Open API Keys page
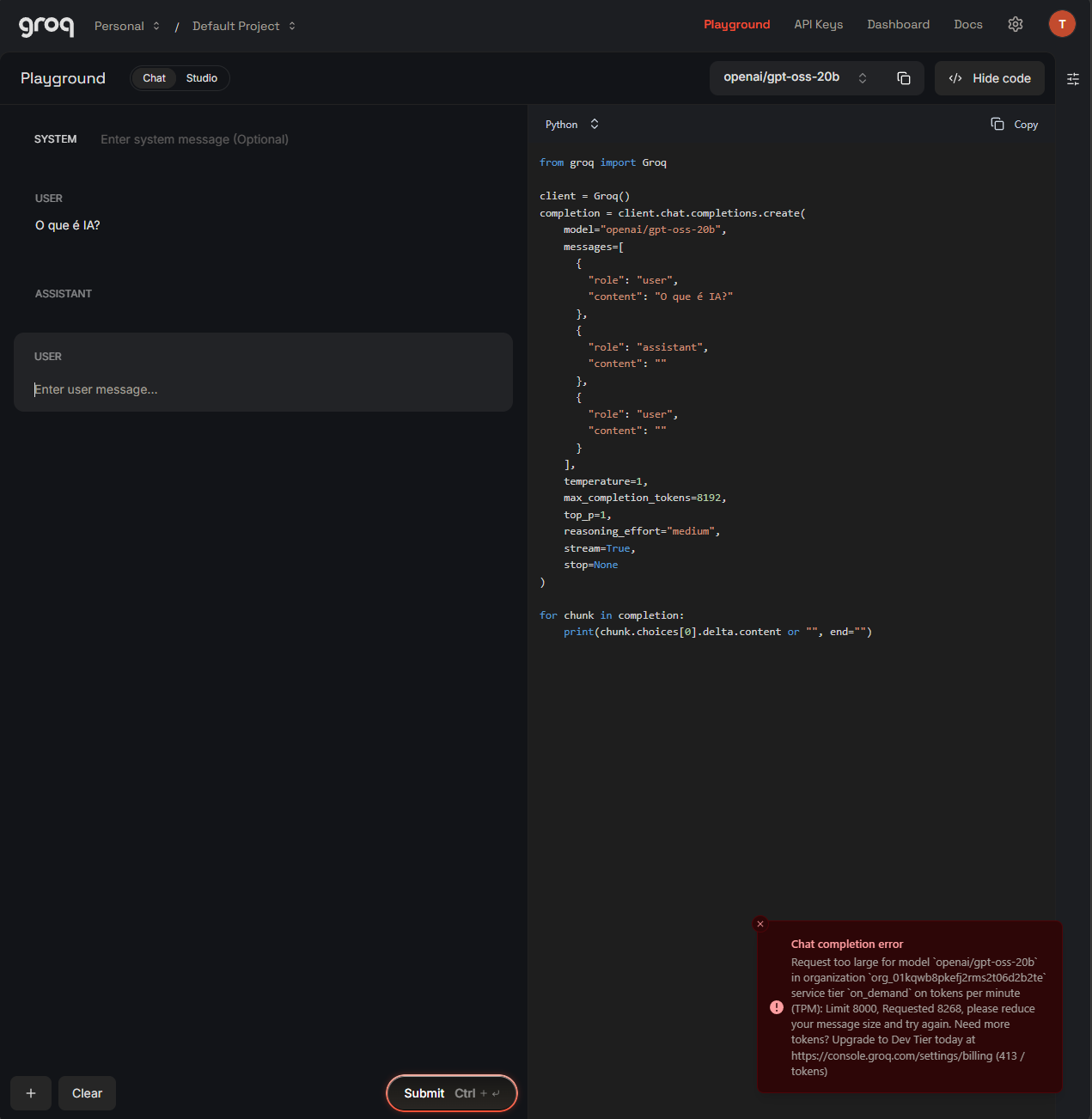 [x=819, y=24]
